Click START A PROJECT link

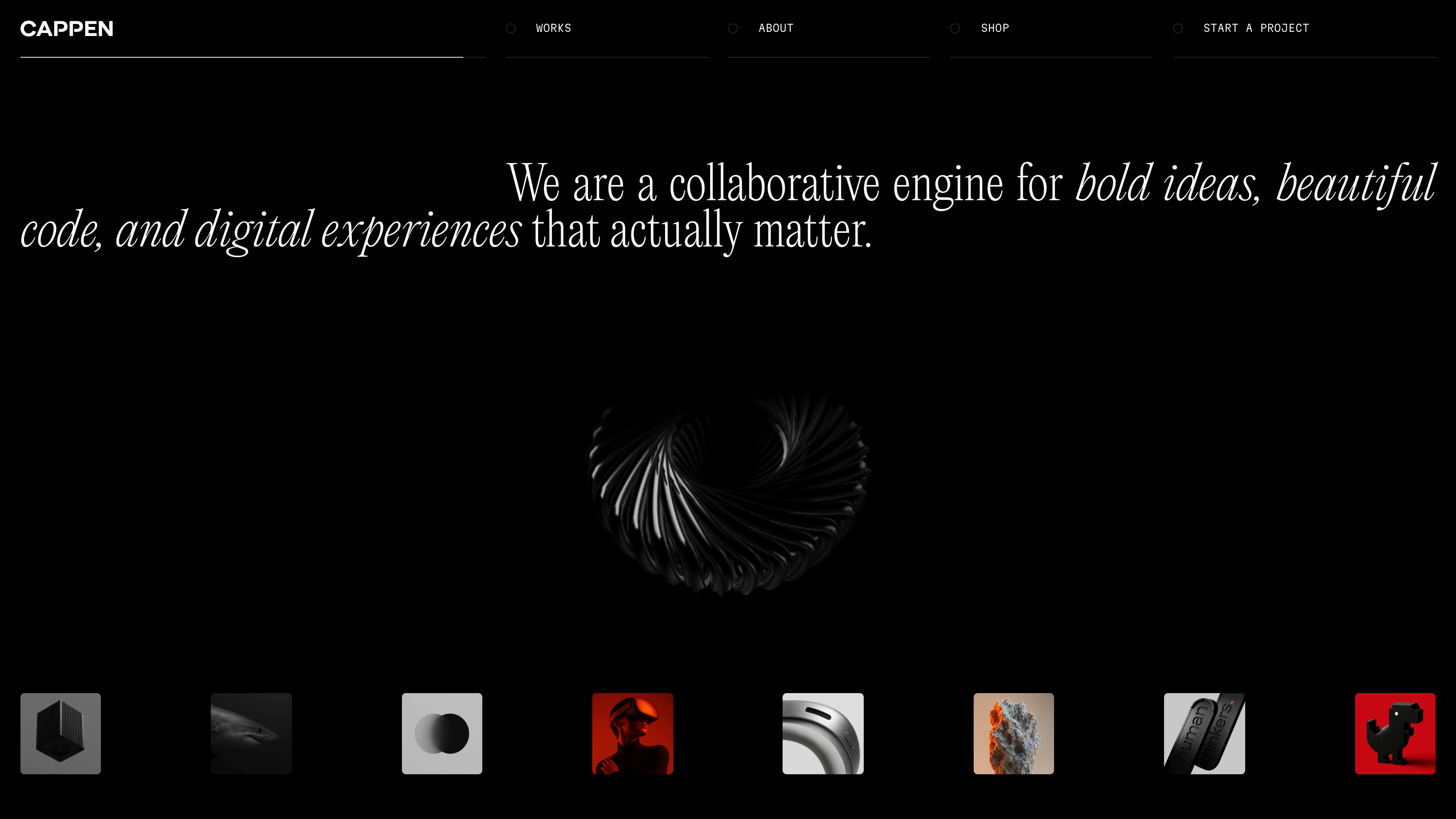(1256, 28)
